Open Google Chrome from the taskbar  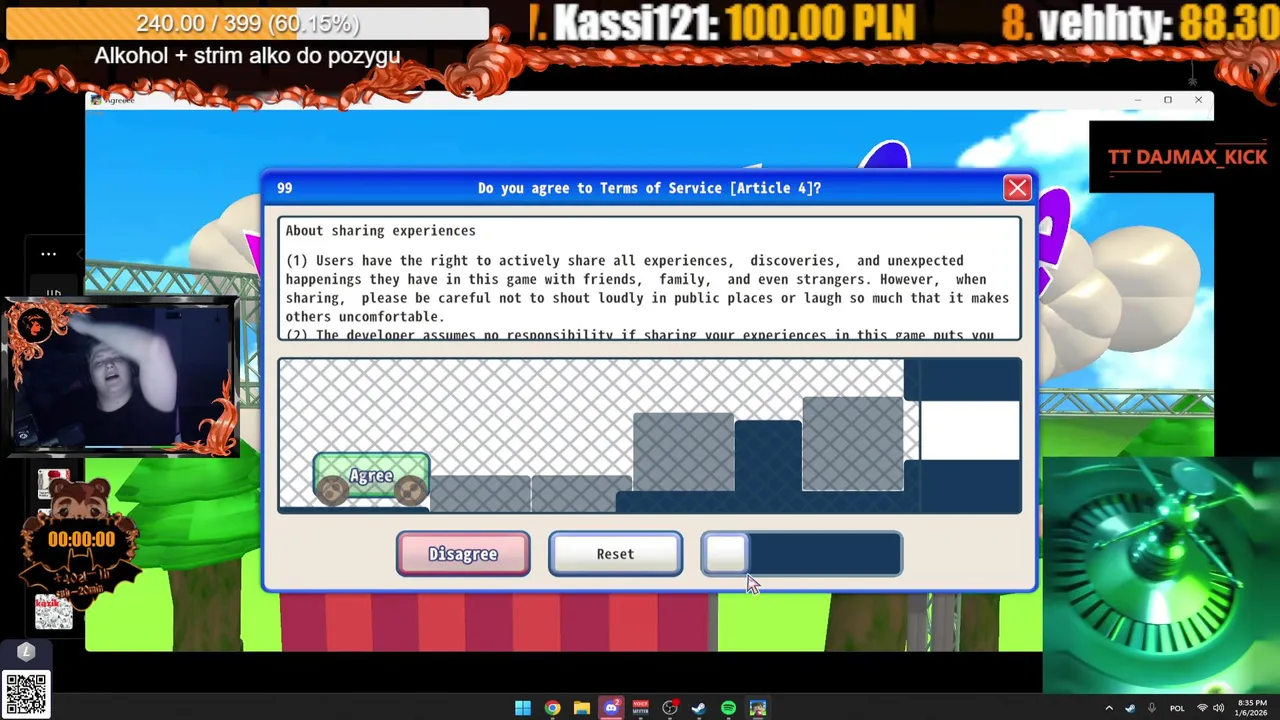point(552,708)
